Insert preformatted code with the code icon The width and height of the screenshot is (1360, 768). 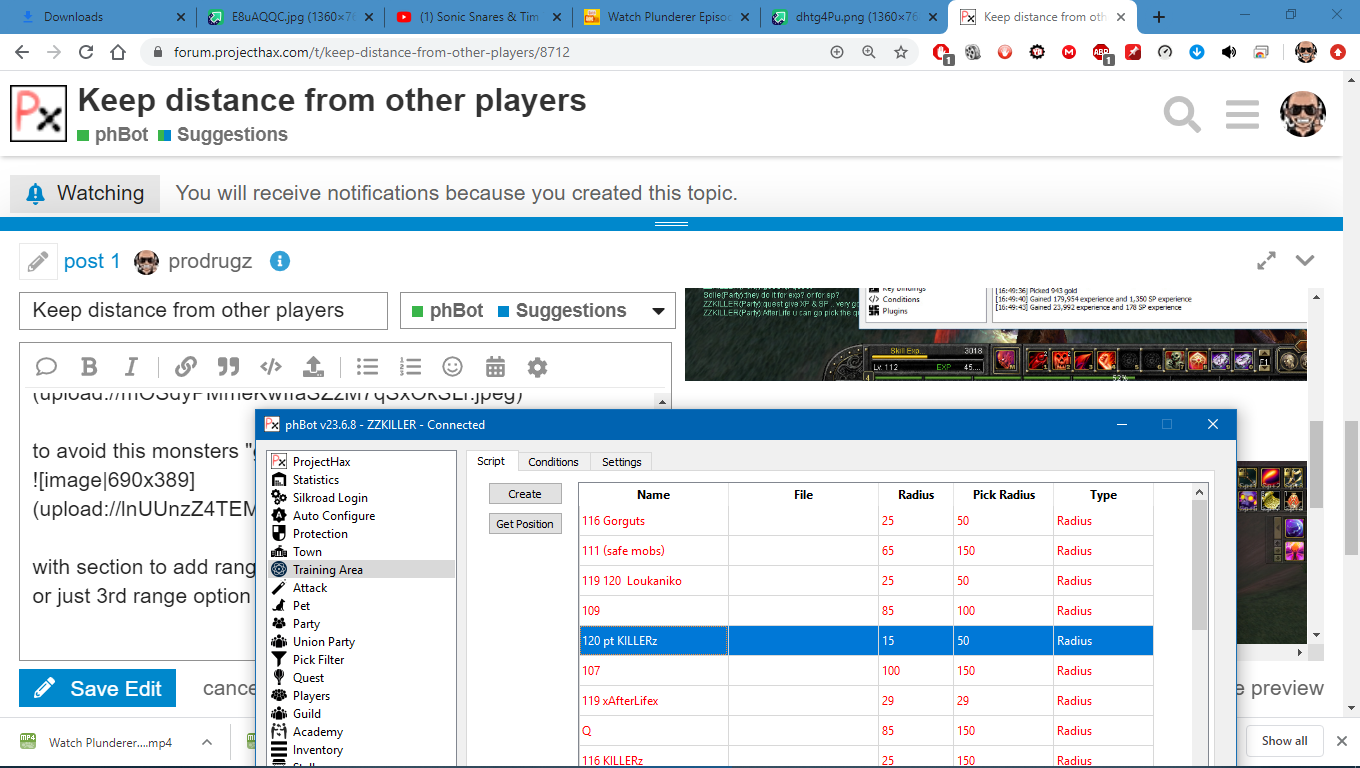[270, 367]
